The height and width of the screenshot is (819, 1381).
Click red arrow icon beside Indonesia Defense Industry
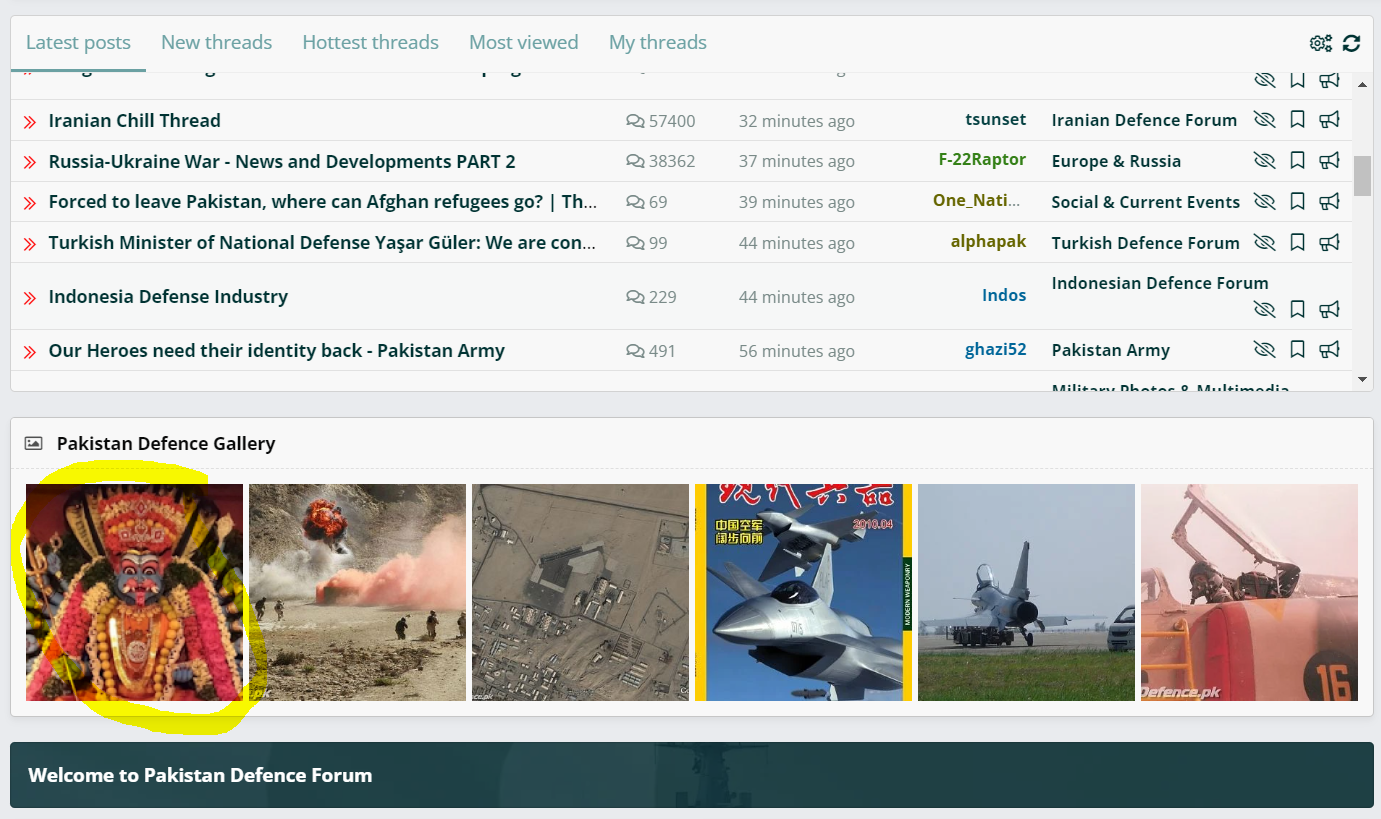[30, 297]
